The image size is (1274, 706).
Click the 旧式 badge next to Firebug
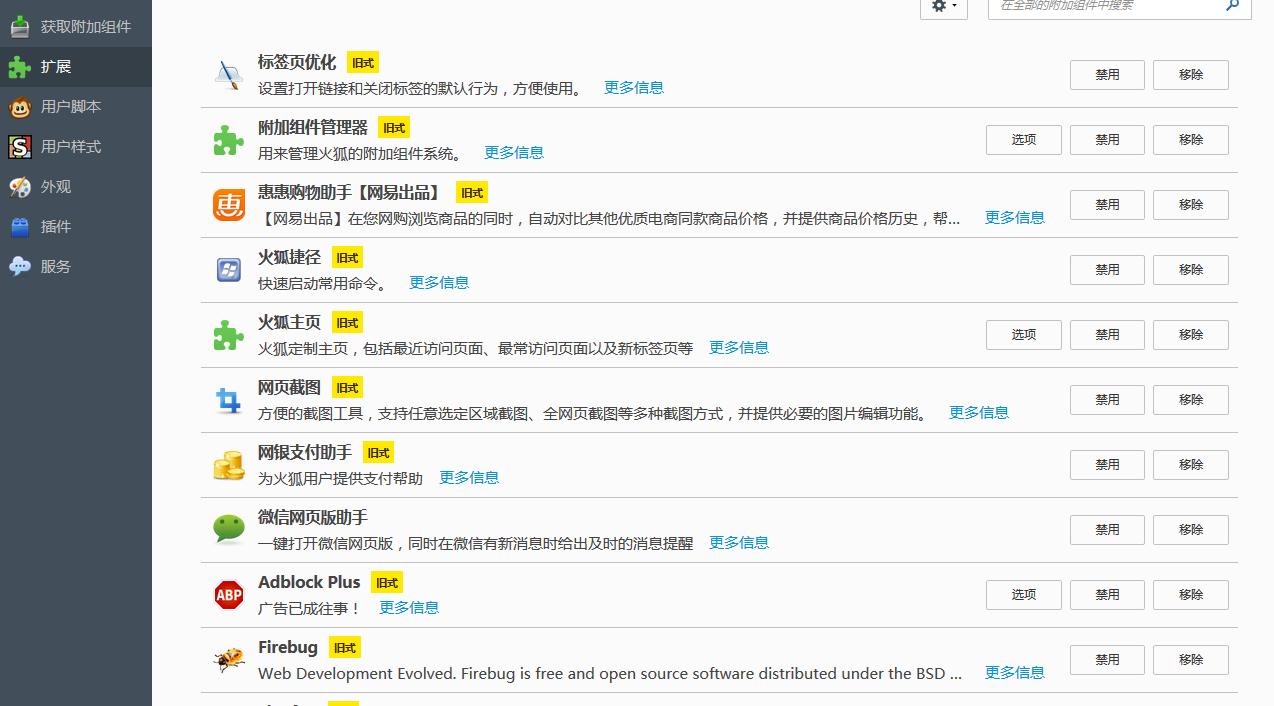click(344, 647)
